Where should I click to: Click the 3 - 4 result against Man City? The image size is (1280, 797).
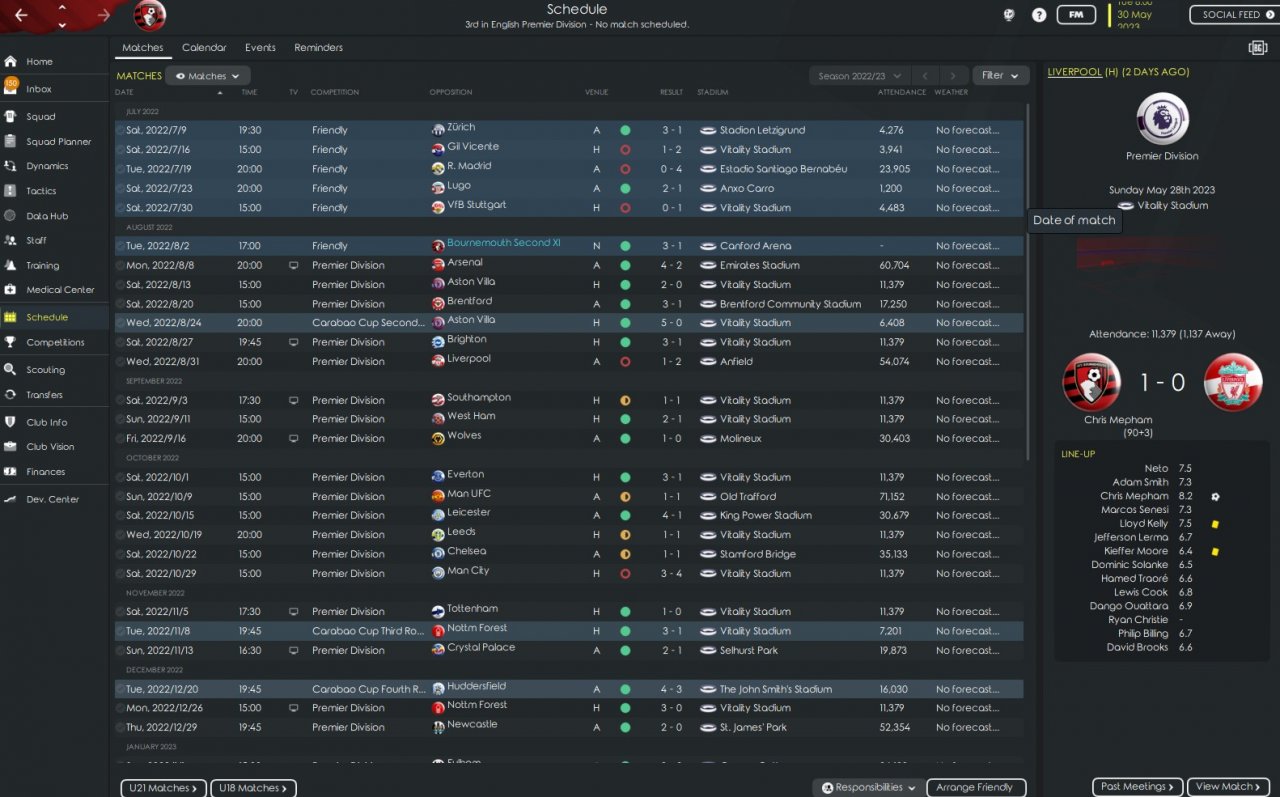coord(671,574)
